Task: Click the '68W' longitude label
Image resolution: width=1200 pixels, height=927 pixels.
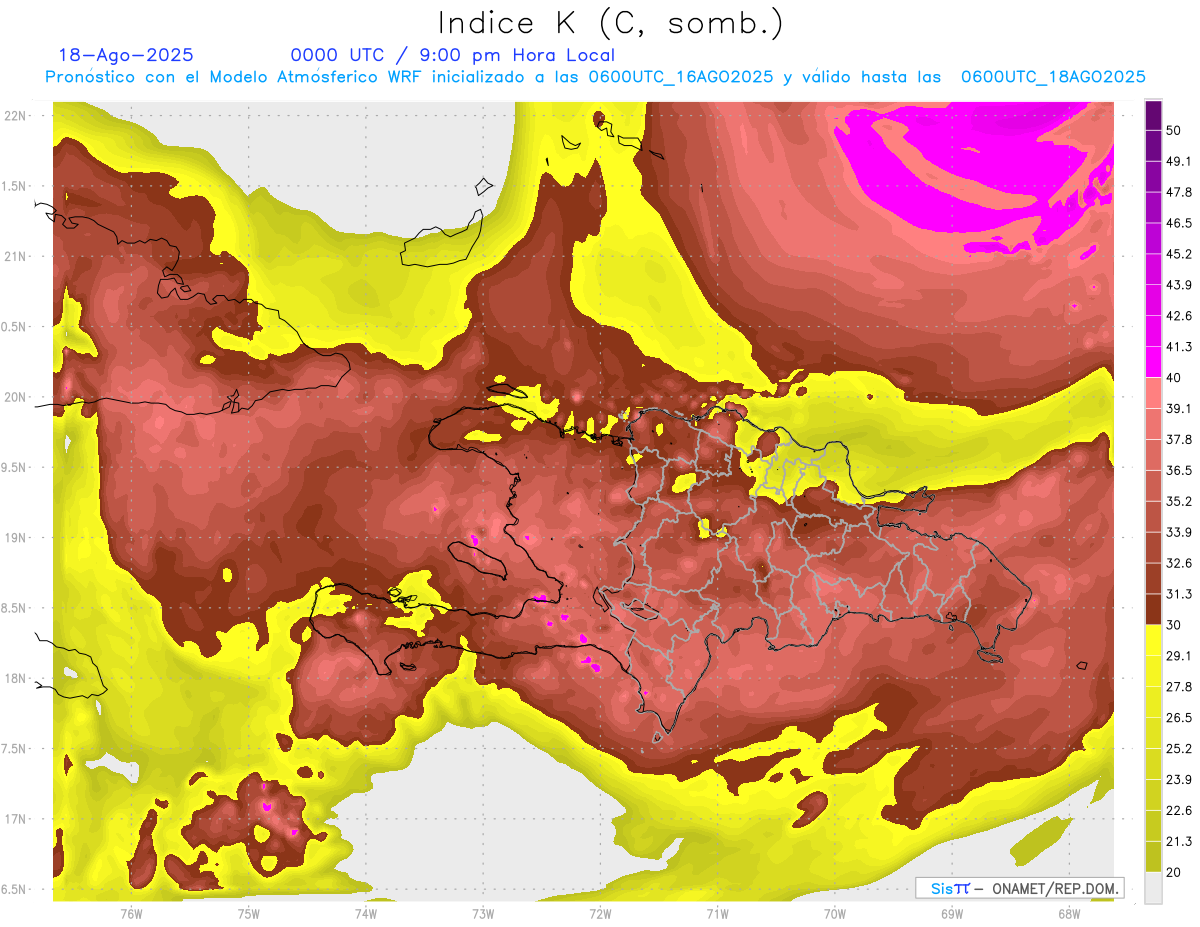Action: pos(1069,913)
